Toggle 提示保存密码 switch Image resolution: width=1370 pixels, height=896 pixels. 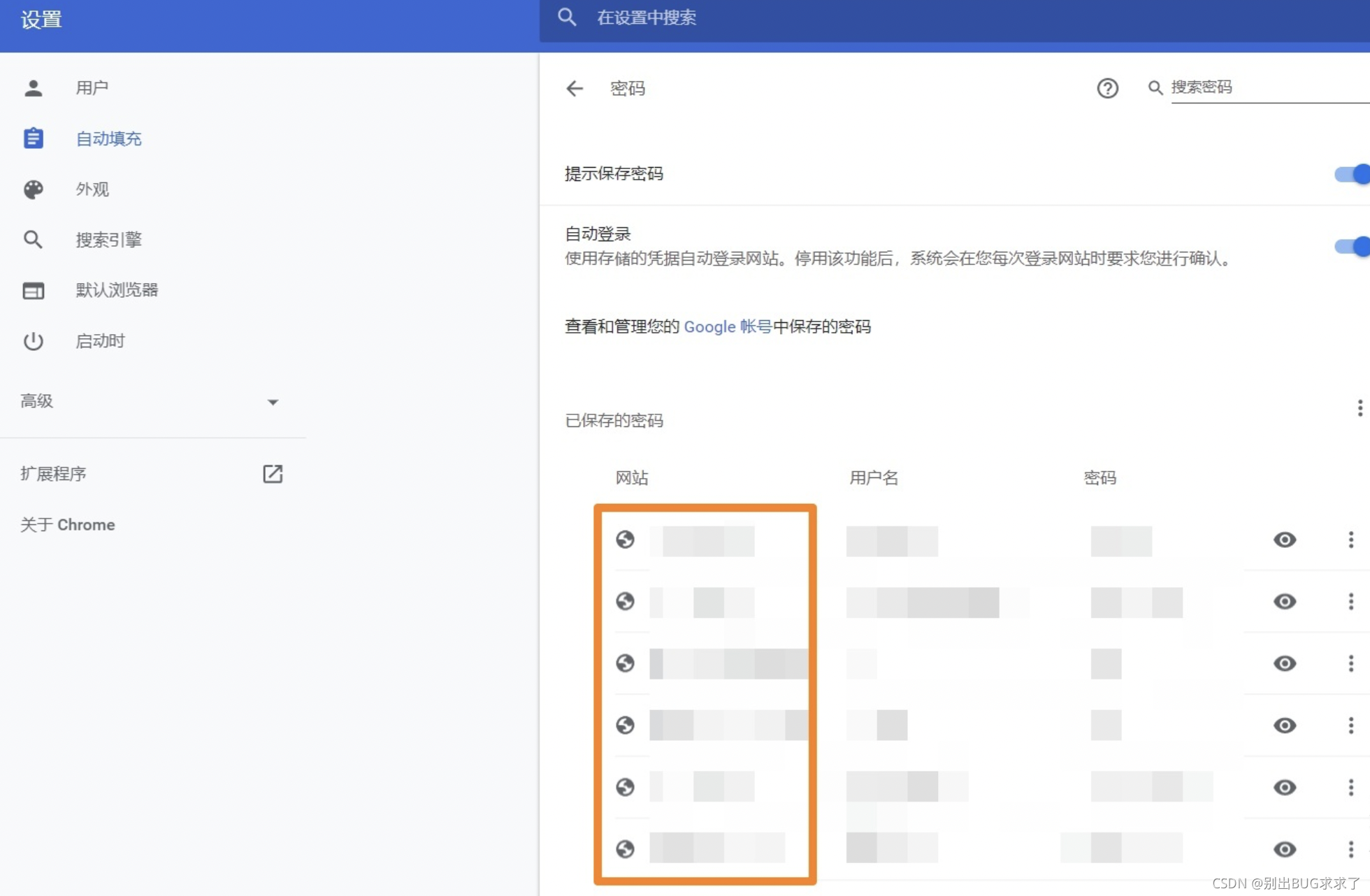[1352, 174]
